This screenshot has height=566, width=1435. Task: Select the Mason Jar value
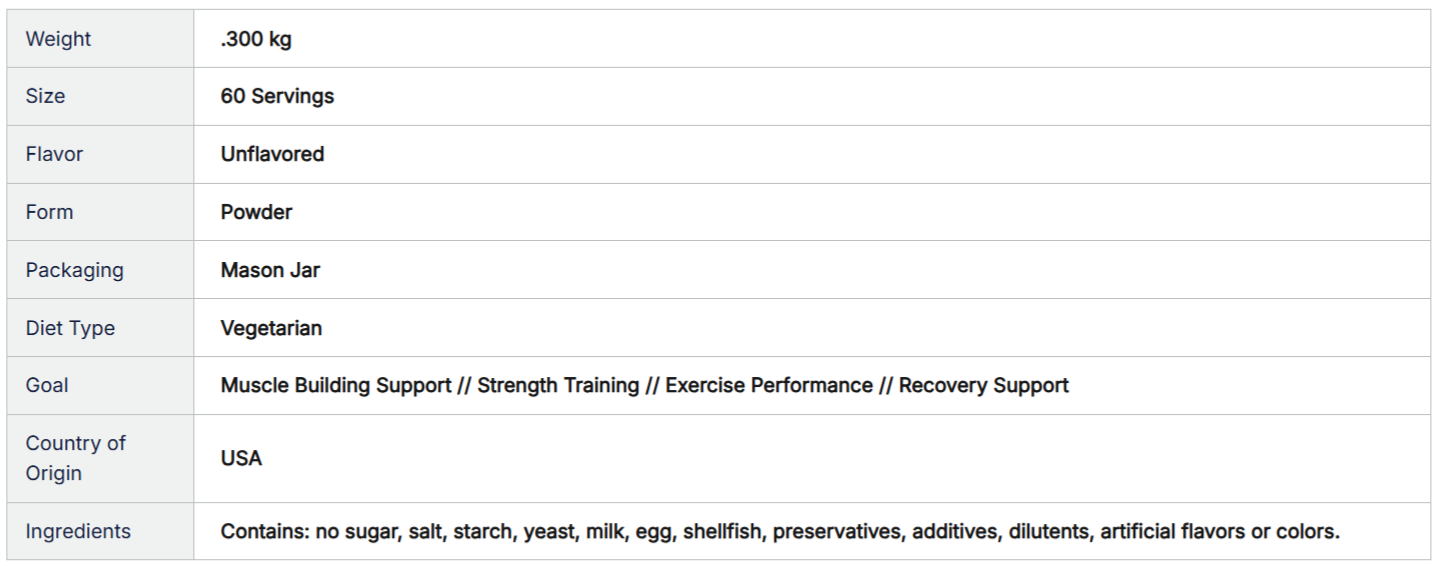270,270
